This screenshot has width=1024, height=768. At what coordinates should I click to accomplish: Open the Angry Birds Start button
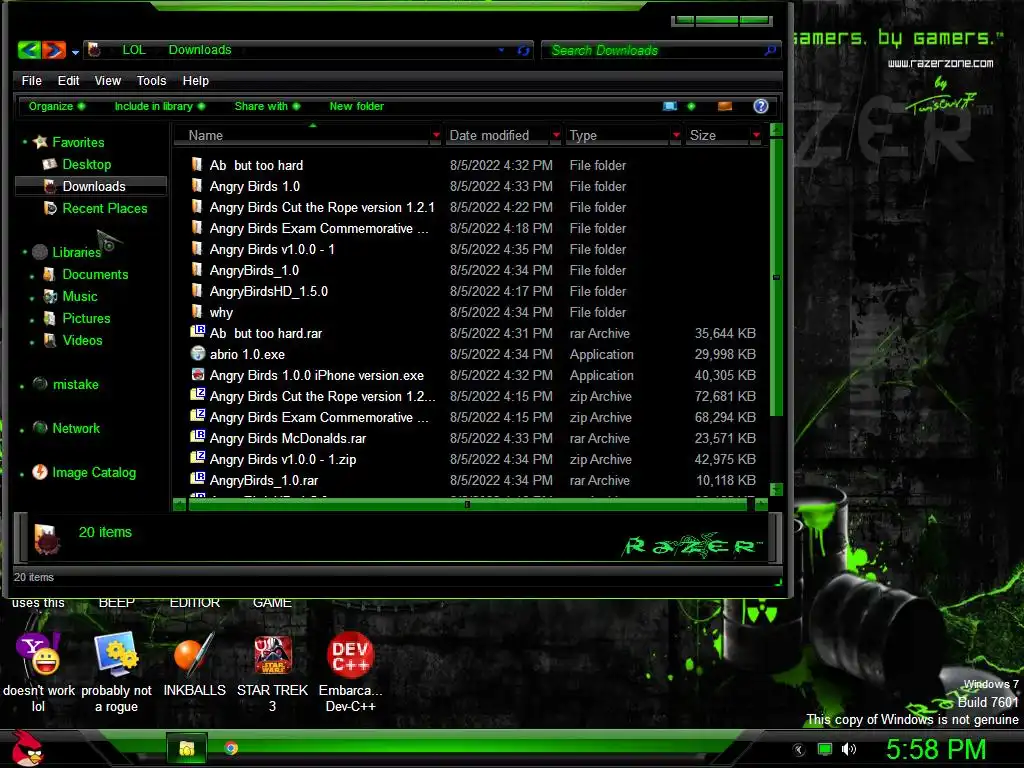coord(27,748)
